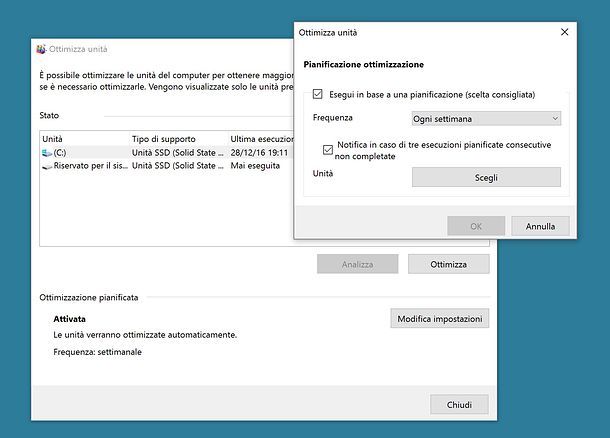This screenshot has height=438, width=610.
Task: Toggle 'Esegui in base a una pianificazione' checkbox
Action: (x=317, y=94)
